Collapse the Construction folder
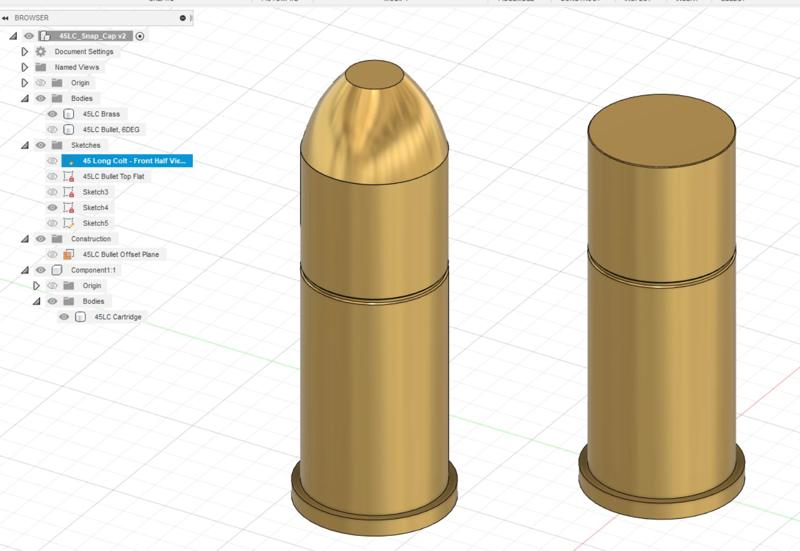Screen dimensions: 800x551 [24, 239]
